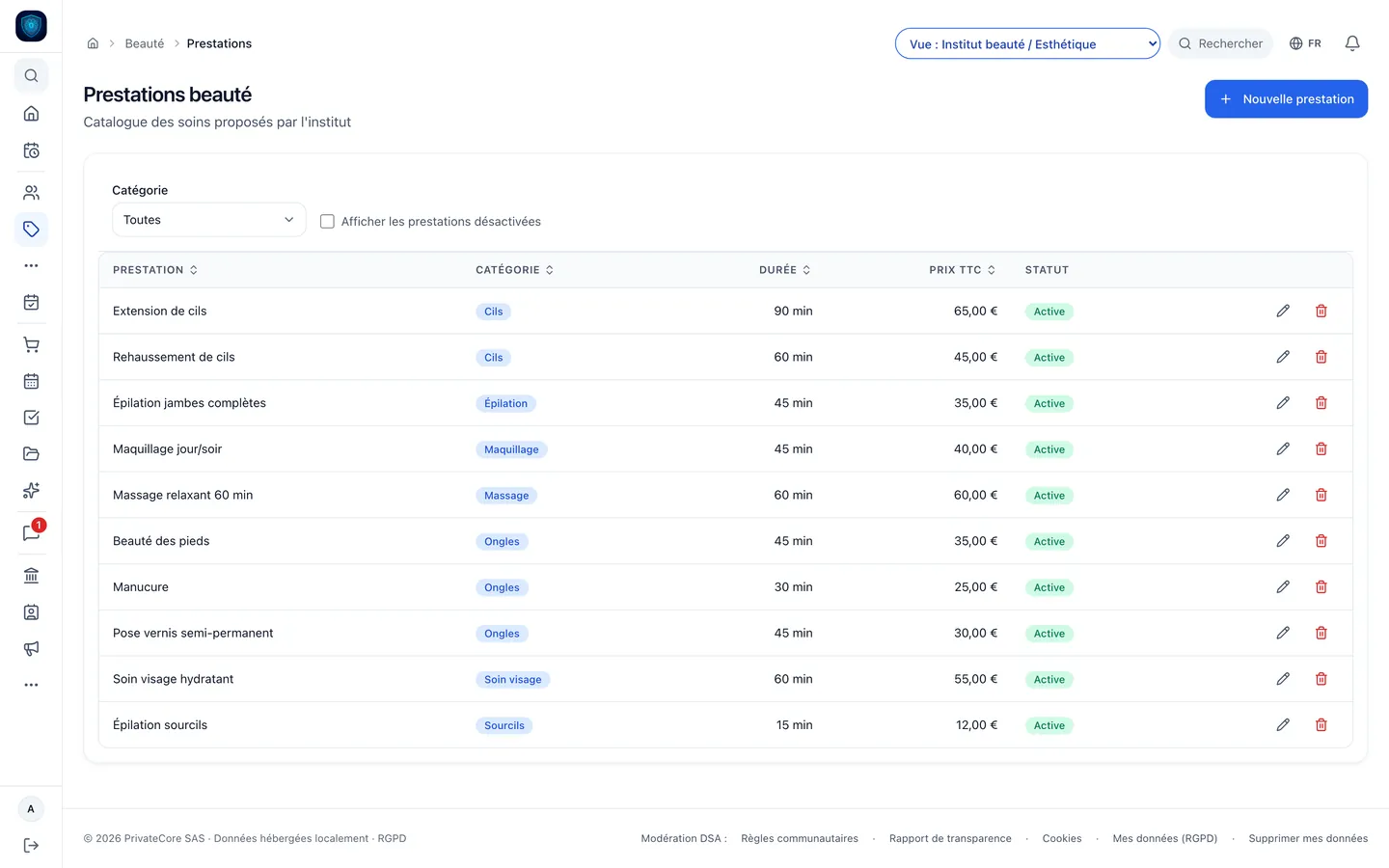The width and height of the screenshot is (1389, 868).
Task: Sort table by Prestation column
Action: tap(155, 270)
